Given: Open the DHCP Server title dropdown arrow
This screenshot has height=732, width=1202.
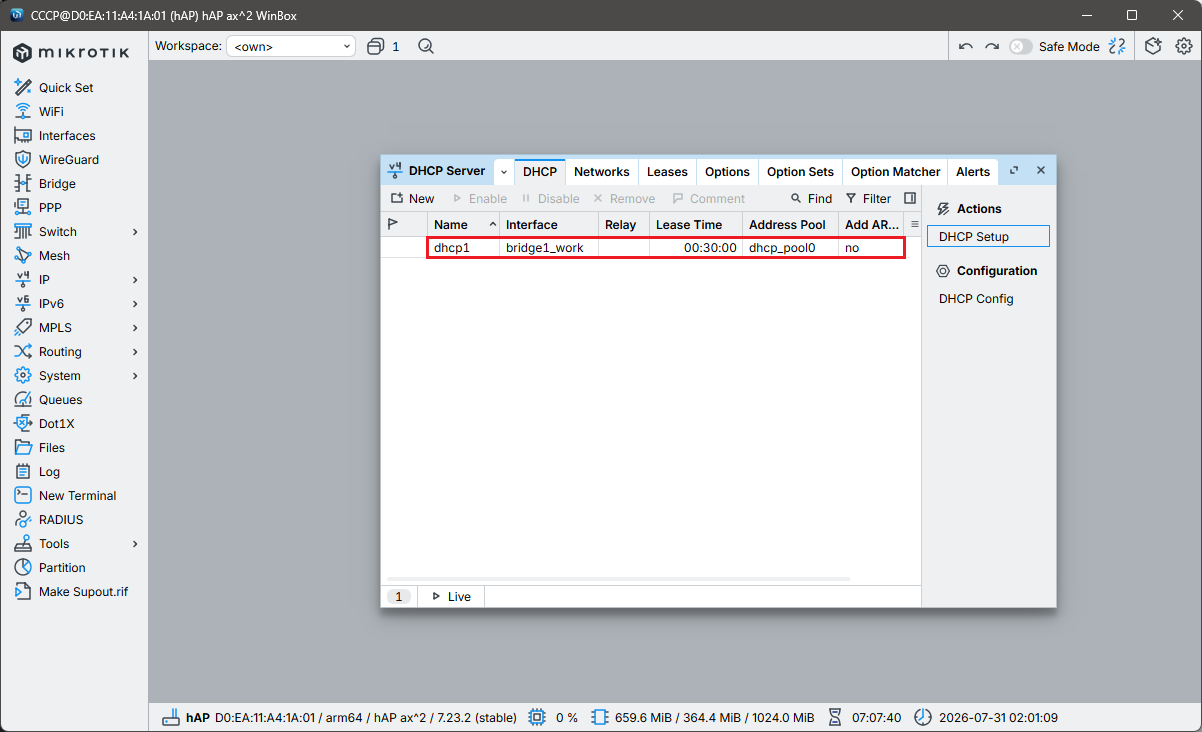Looking at the screenshot, I should (504, 171).
